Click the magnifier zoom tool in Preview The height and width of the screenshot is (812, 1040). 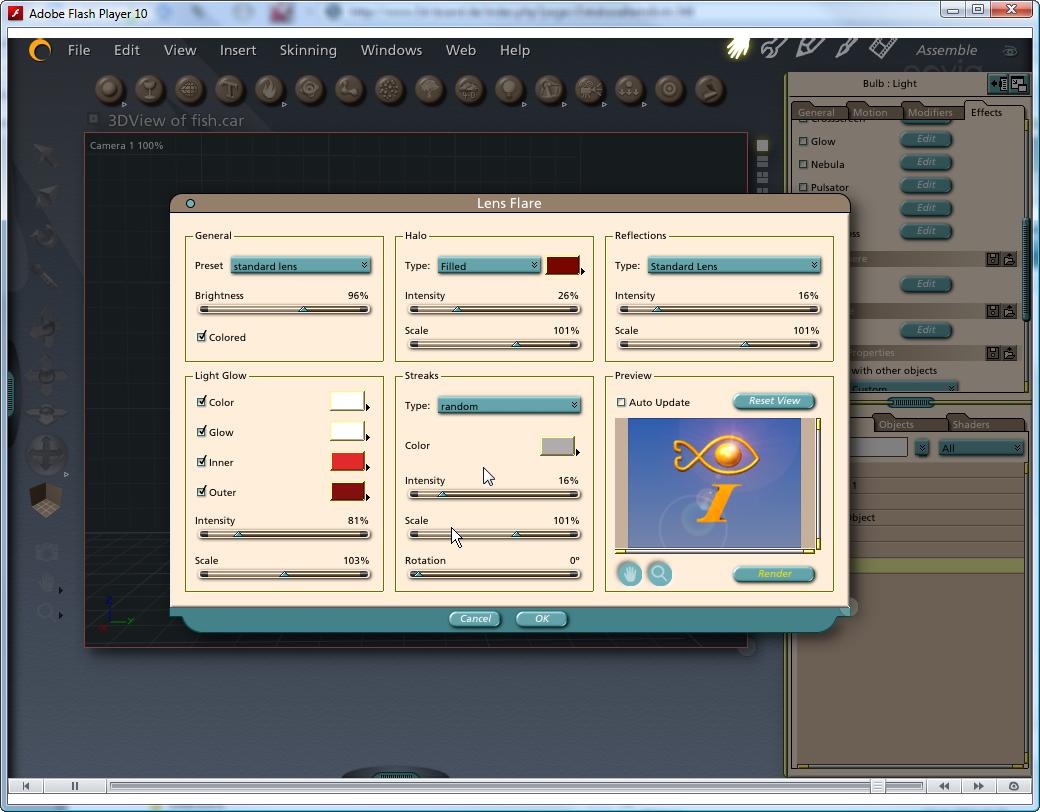[659, 574]
